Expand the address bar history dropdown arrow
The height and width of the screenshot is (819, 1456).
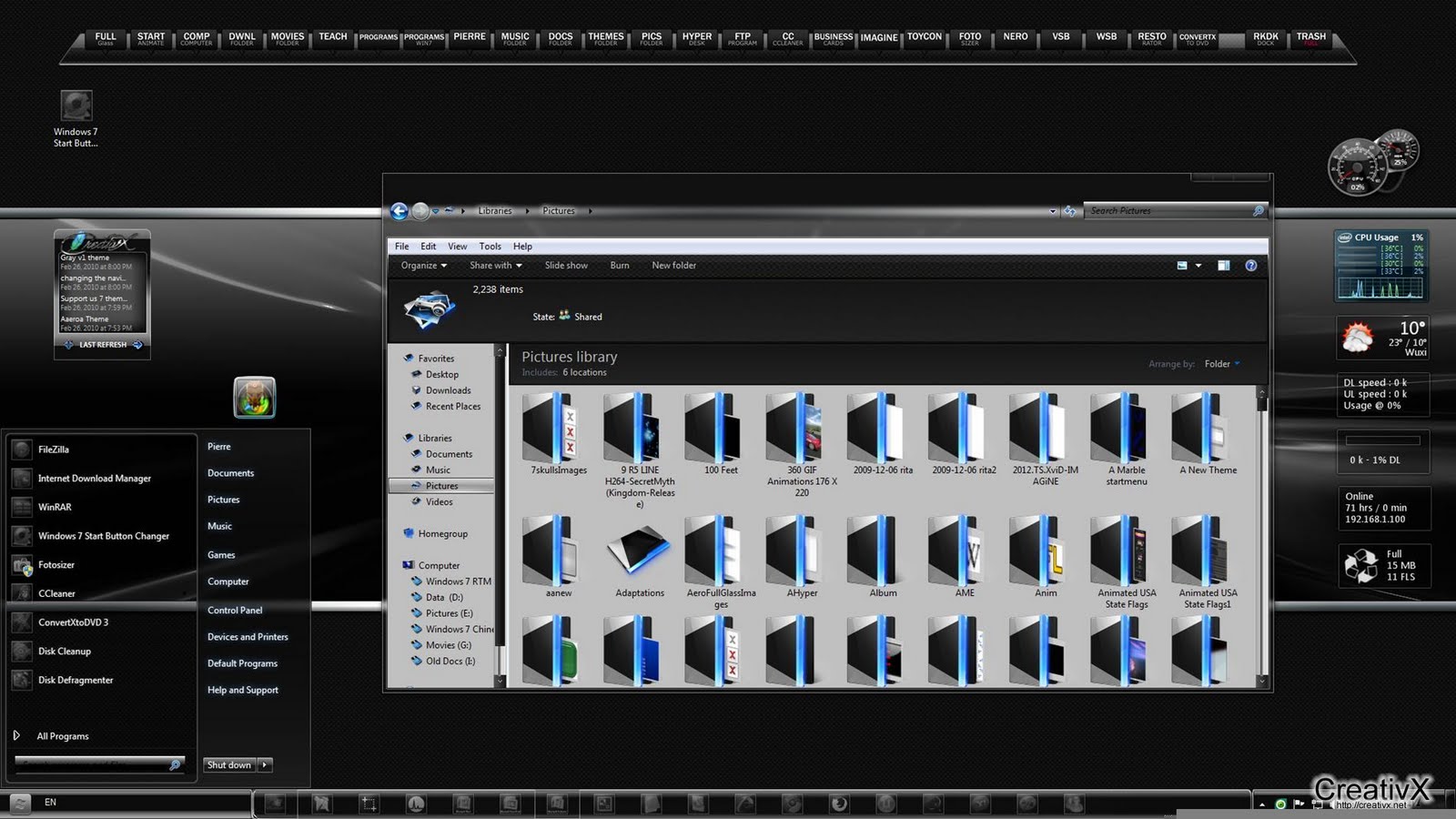(1053, 211)
